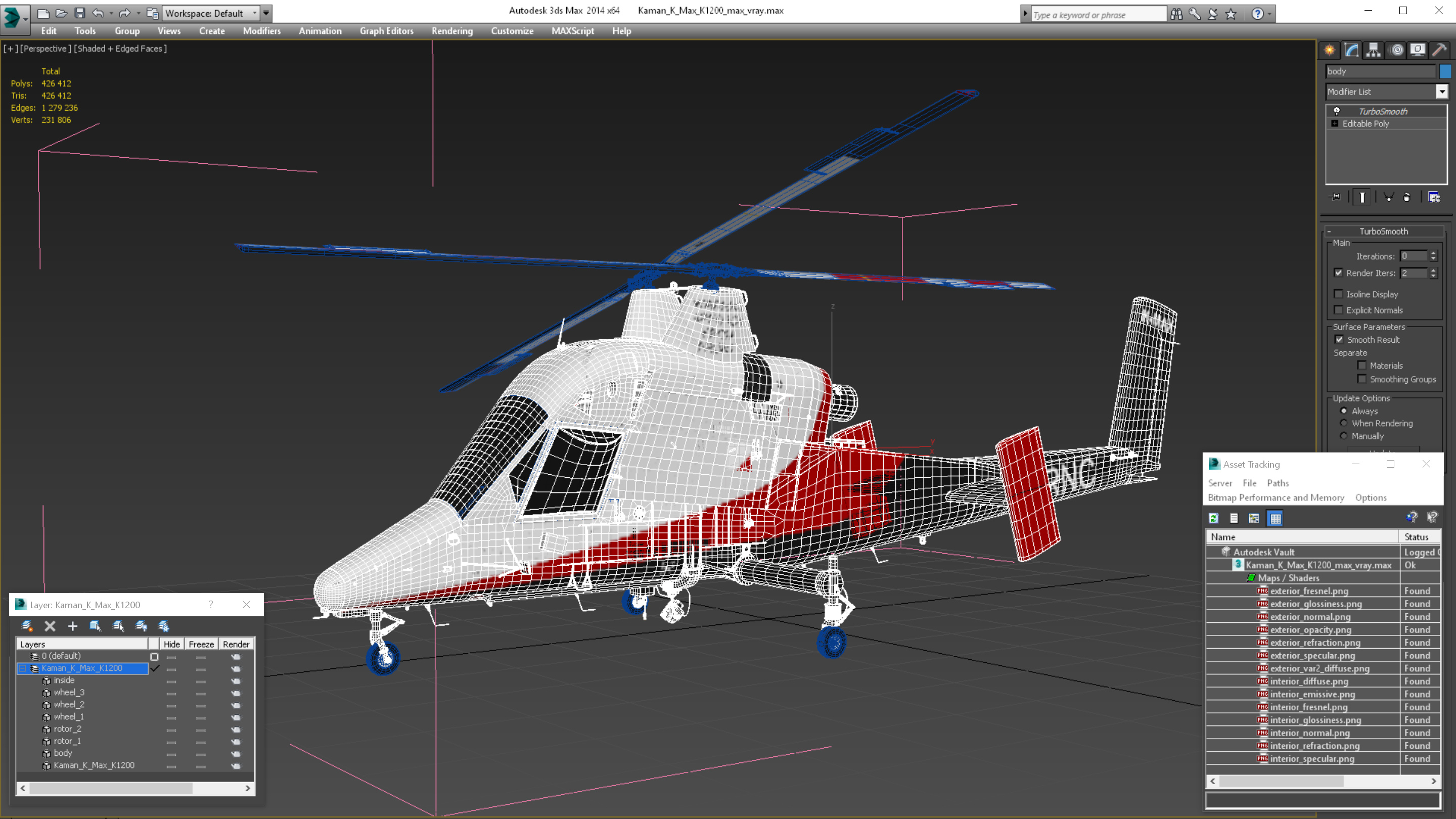Open the Modify command panel tab
Screen dimensions: 1456x819
pos(1351,51)
